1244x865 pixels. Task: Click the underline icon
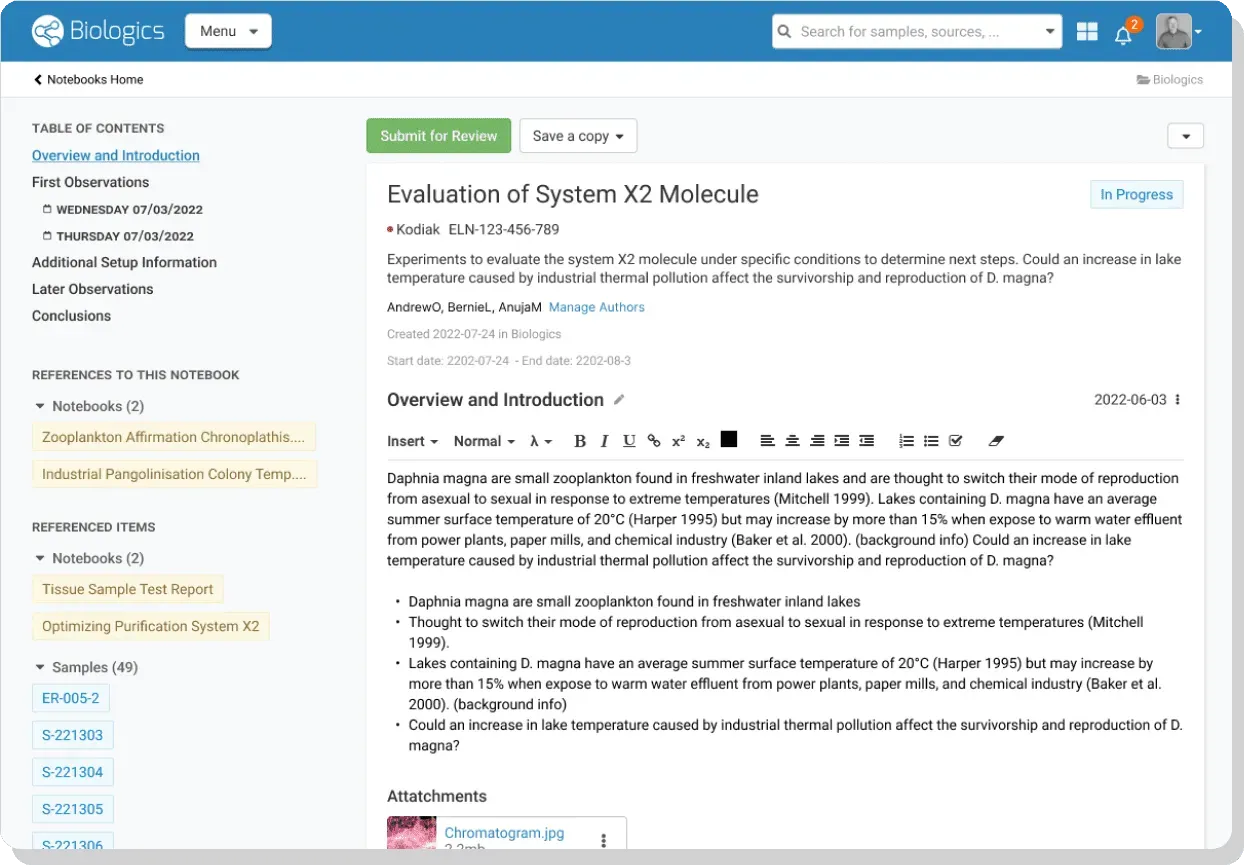click(x=629, y=441)
